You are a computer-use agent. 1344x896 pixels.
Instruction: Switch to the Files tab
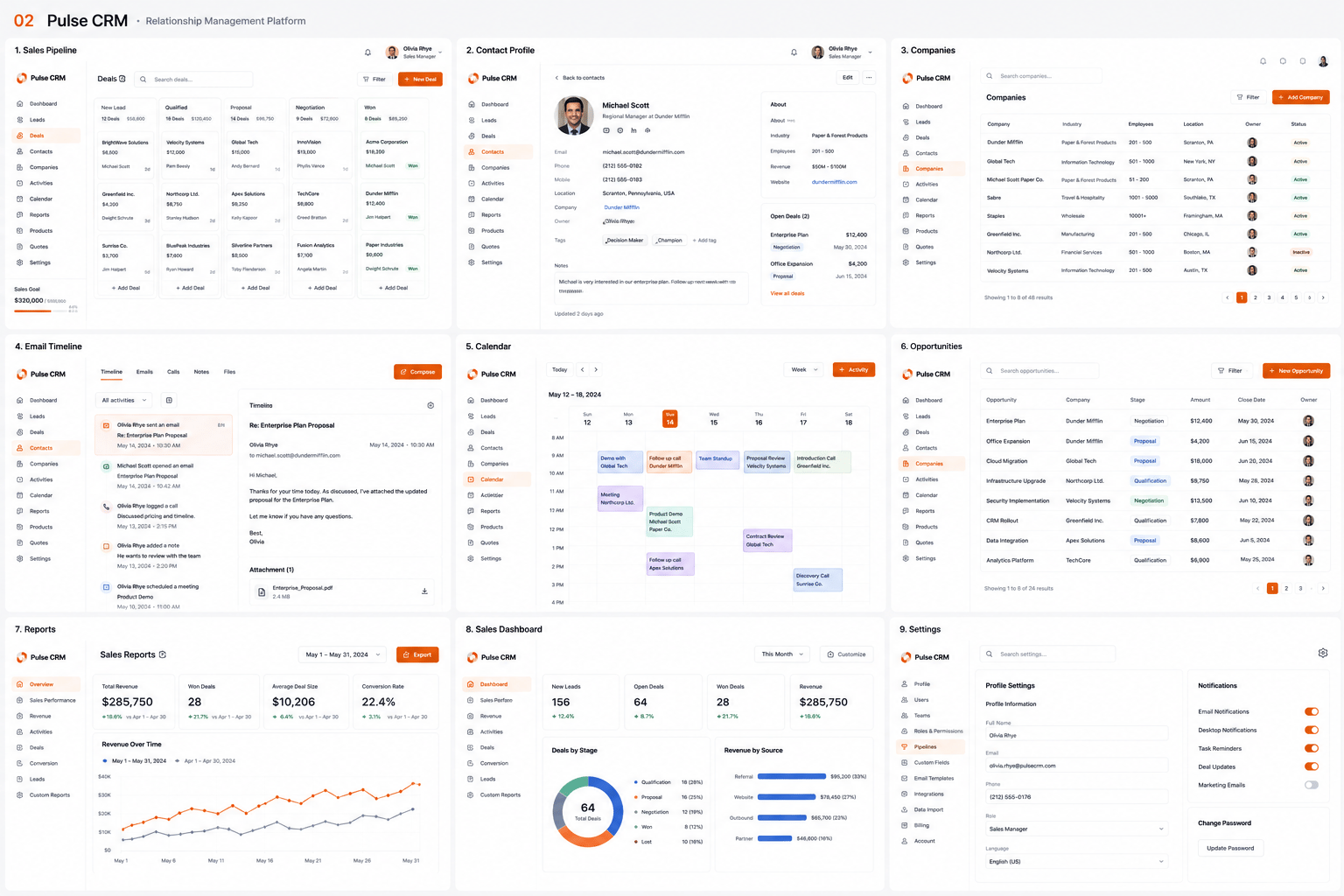tap(229, 372)
